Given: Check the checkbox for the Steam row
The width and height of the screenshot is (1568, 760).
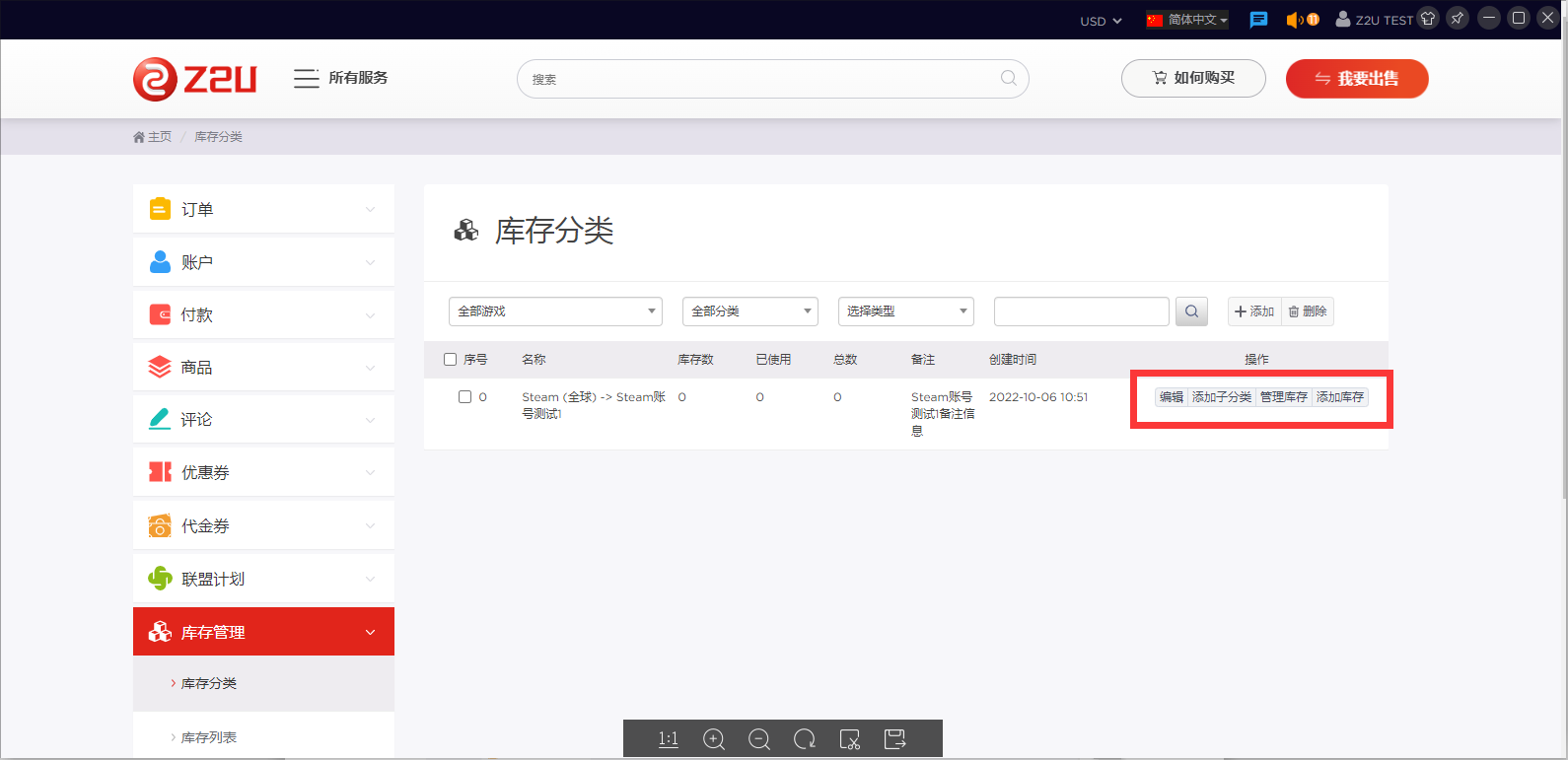Looking at the screenshot, I should [464, 397].
